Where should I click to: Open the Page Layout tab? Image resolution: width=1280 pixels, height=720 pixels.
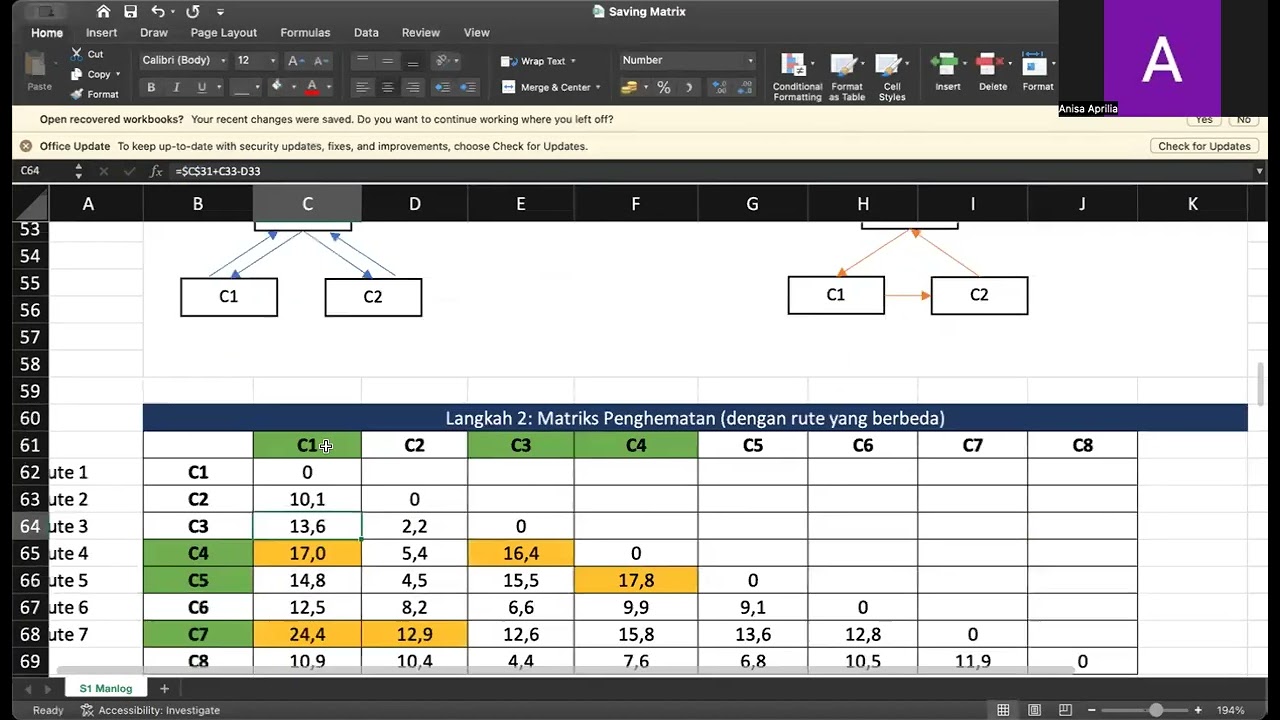tap(224, 33)
